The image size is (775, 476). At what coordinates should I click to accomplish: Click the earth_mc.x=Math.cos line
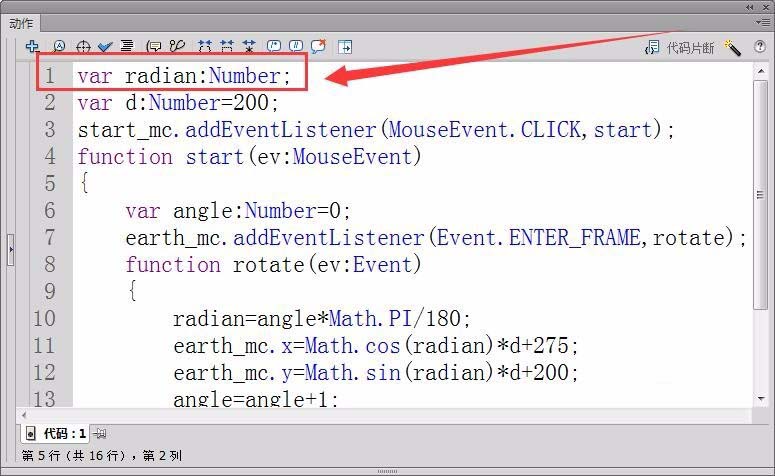(376, 346)
